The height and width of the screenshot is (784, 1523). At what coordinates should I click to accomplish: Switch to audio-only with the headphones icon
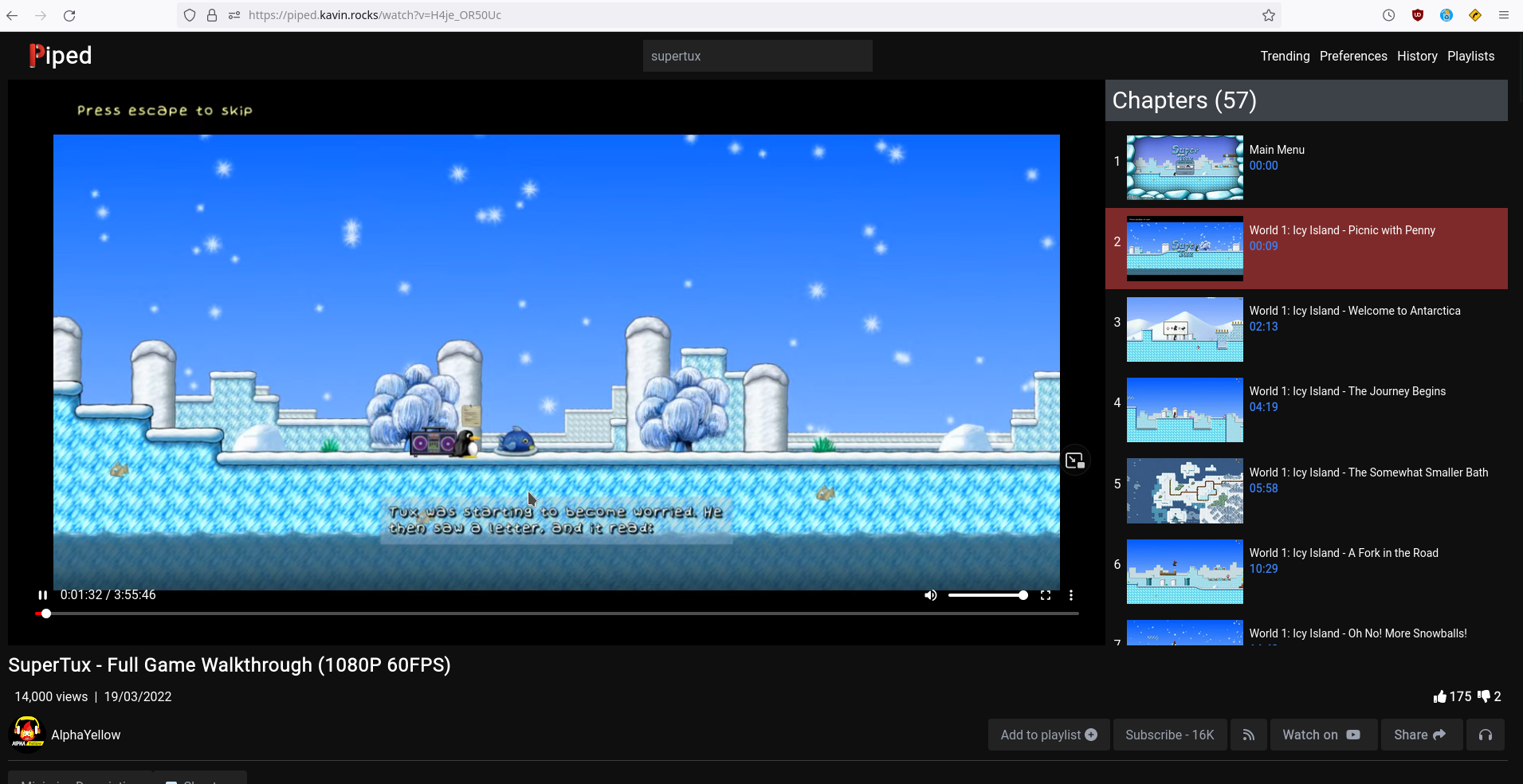click(1485, 735)
